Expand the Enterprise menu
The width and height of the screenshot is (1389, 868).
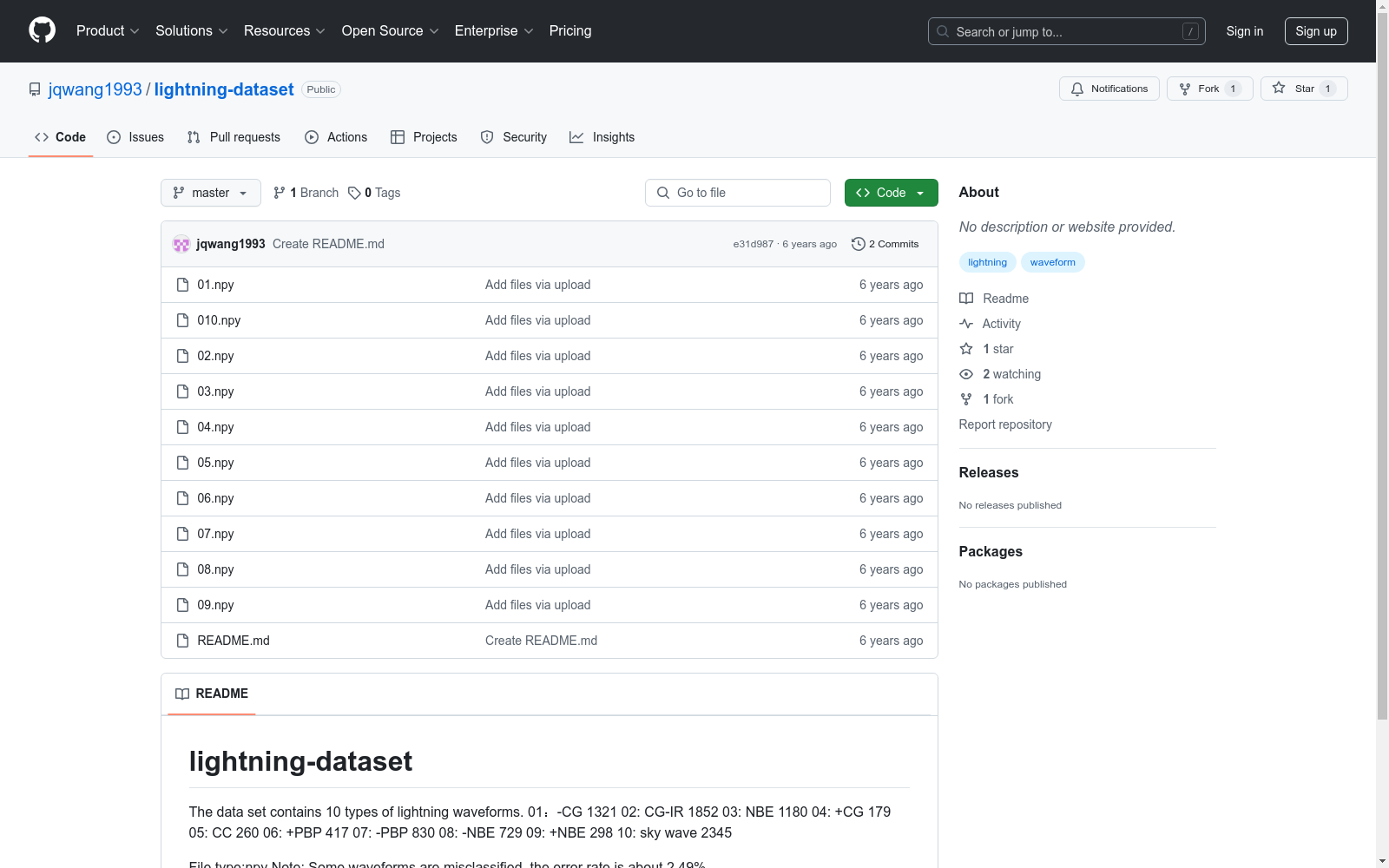click(494, 31)
